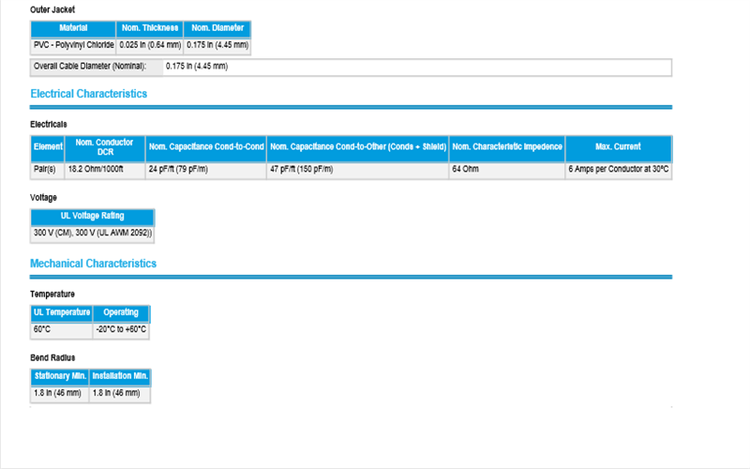Select the Material column header
The image size is (750, 469).
pyautogui.click(x=74, y=29)
